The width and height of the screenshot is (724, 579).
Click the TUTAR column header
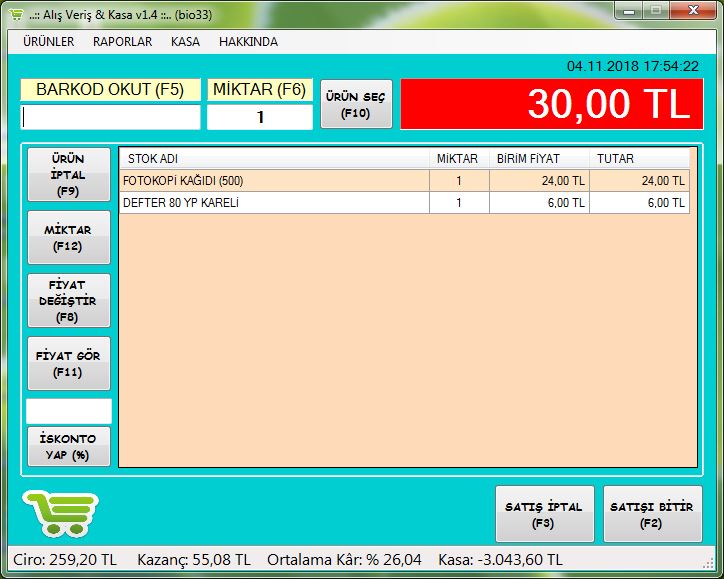point(640,159)
